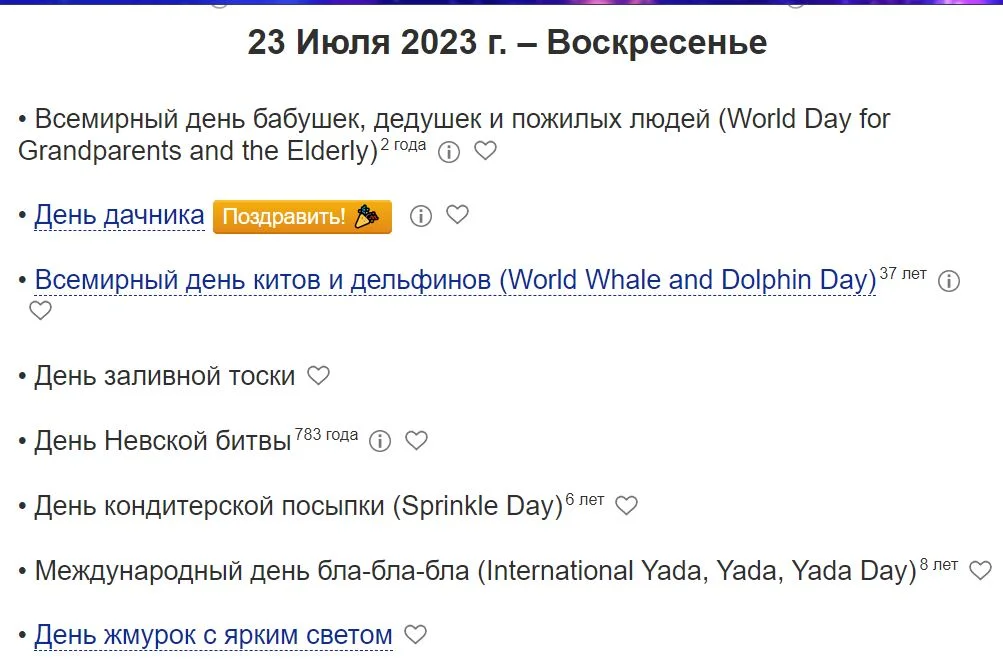Open info about World Day for Grandparents
The height and width of the screenshot is (659, 1003).
pyautogui.click(x=447, y=152)
